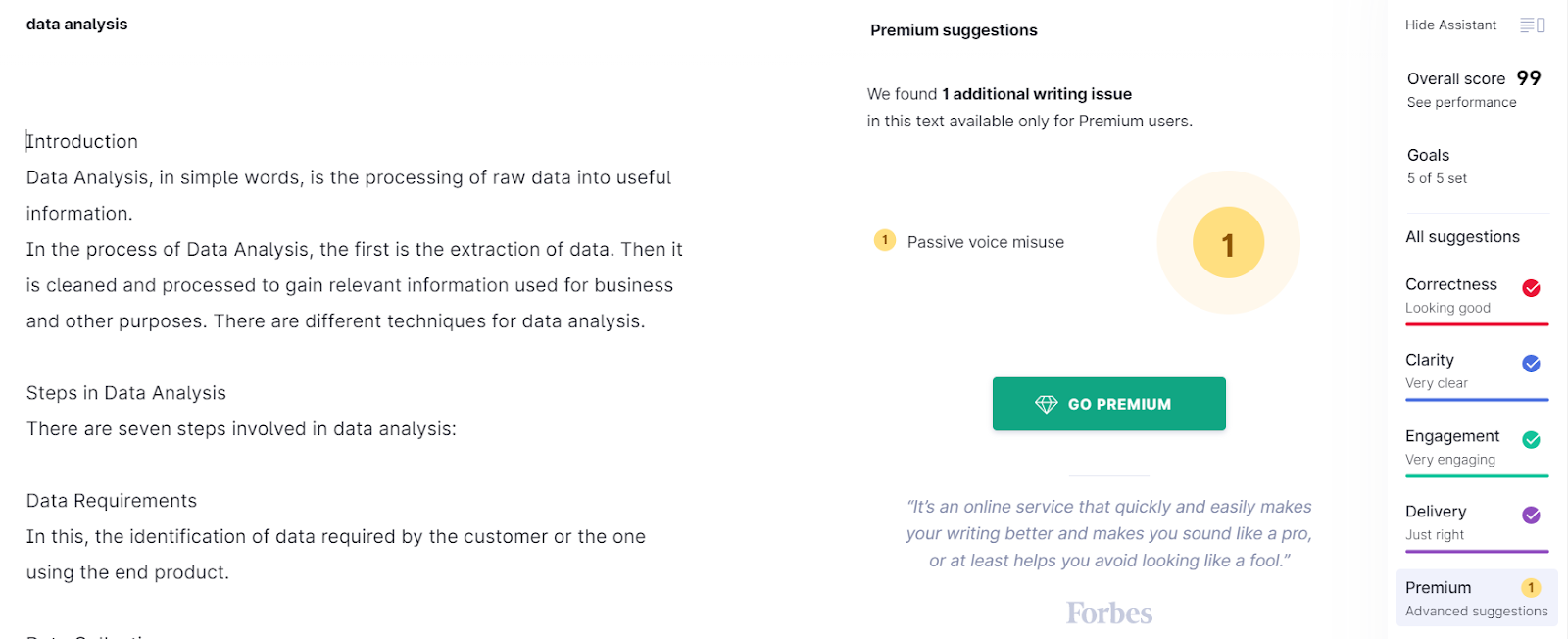Click the green Engagement checkmark icon
This screenshot has height=639, width=1568.
pos(1531,440)
